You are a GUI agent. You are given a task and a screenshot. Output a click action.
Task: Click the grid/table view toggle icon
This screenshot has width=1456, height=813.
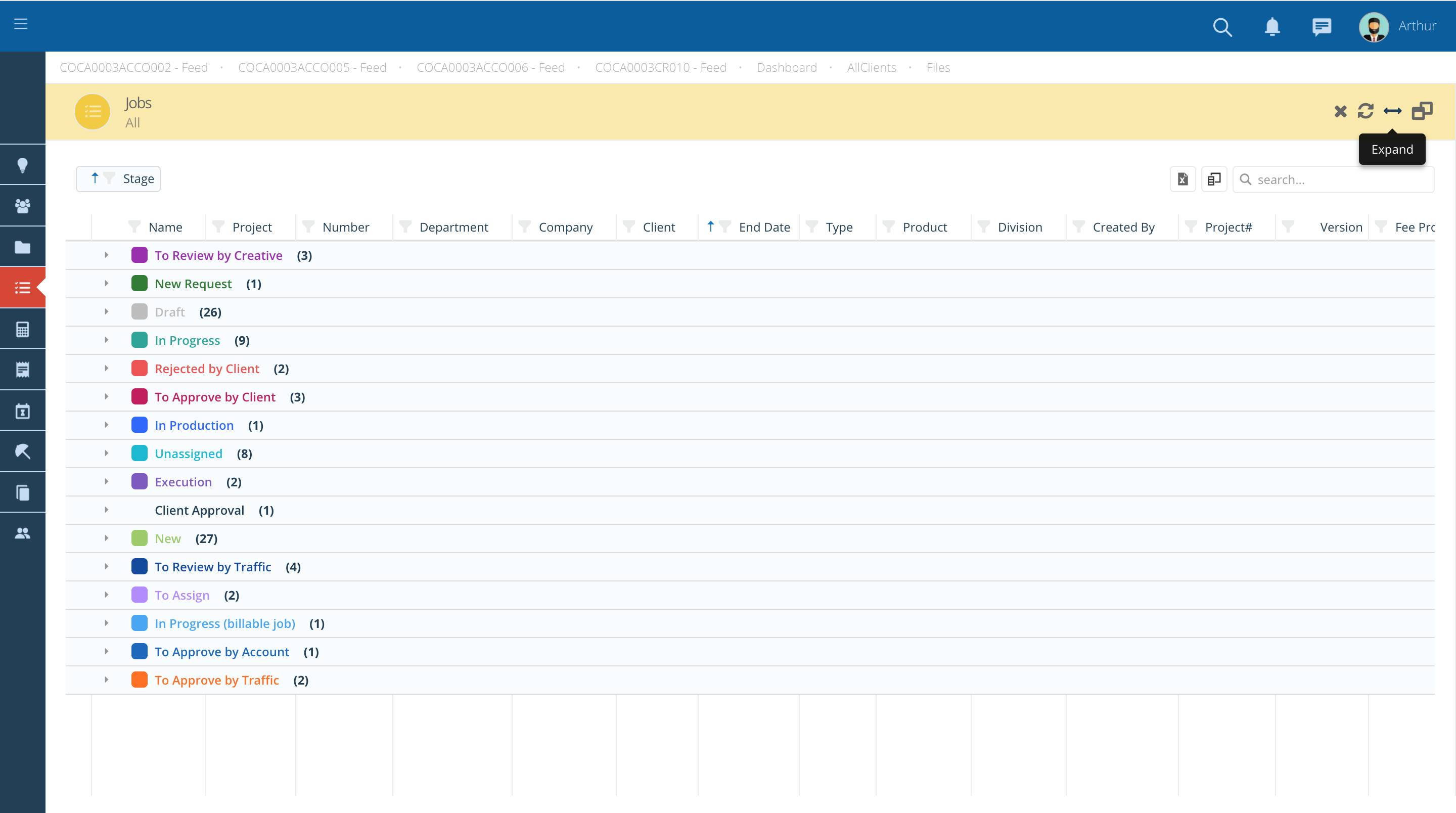[1215, 179]
